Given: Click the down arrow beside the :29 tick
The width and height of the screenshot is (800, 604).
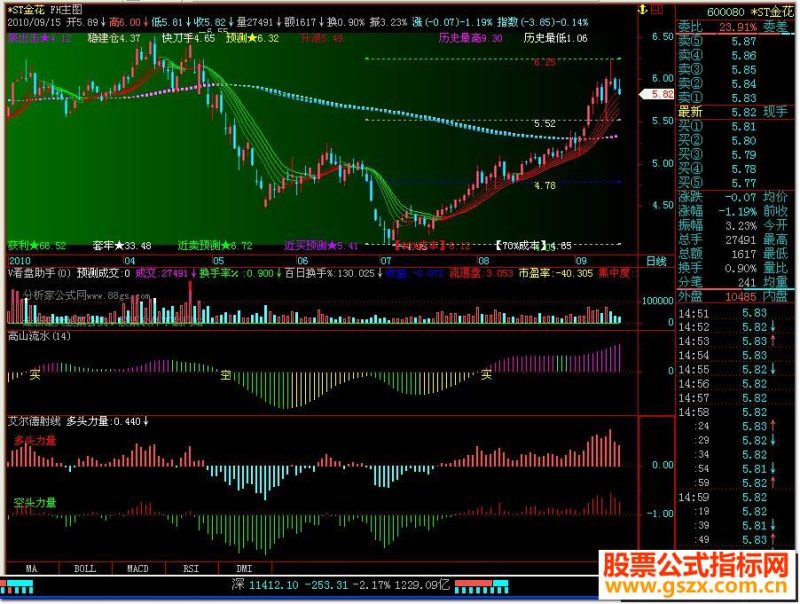Looking at the screenshot, I should click(x=774, y=440).
